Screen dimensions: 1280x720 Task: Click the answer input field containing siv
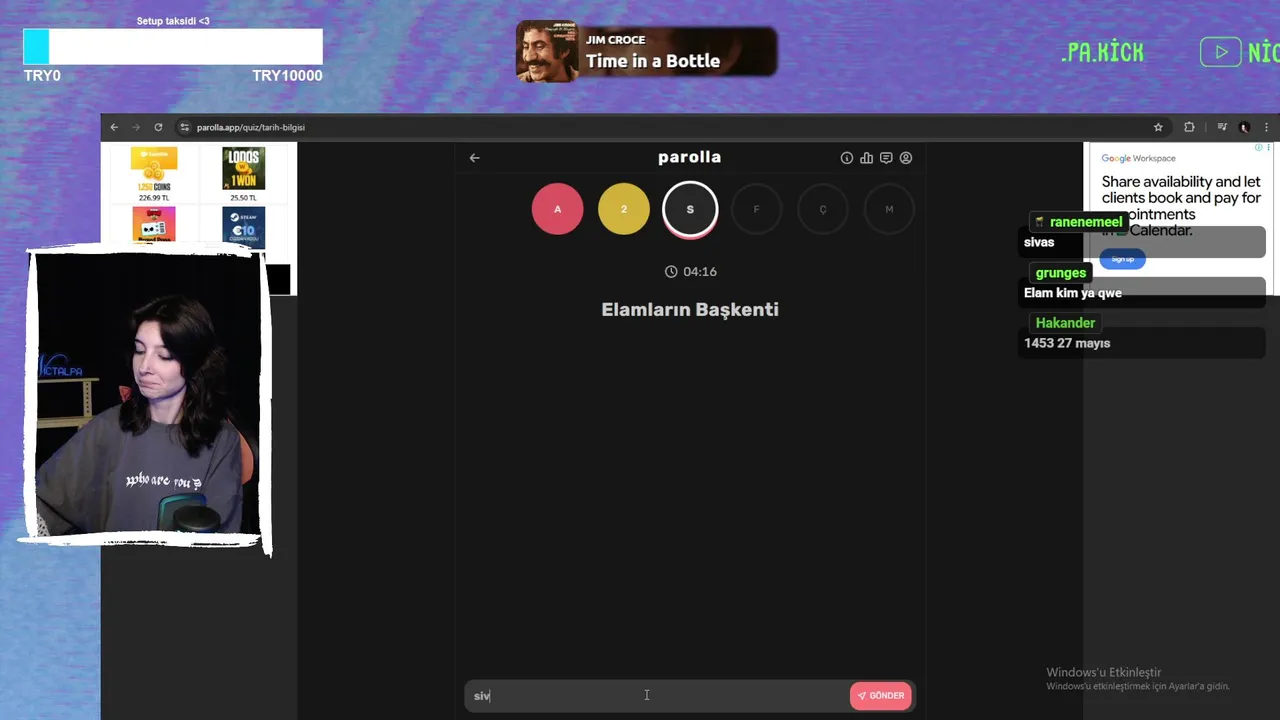655,696
